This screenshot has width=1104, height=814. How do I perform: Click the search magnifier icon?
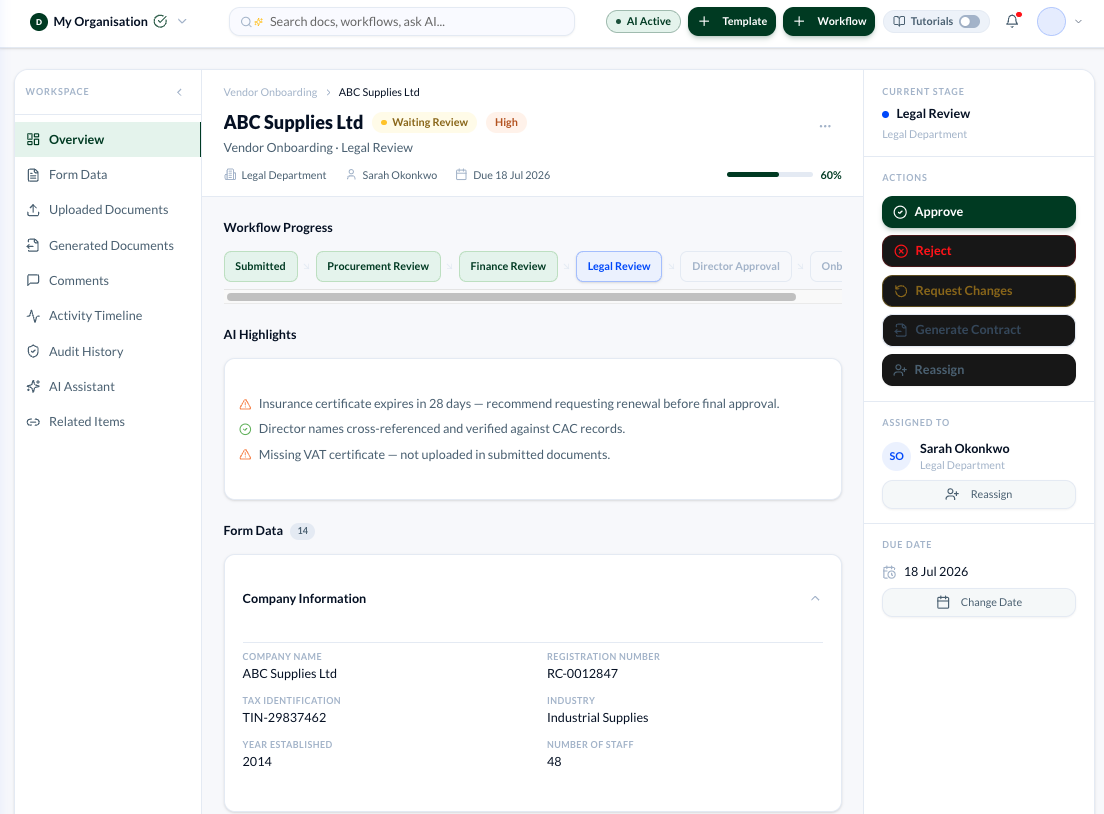pyautogui.click(x=246, y=22)
